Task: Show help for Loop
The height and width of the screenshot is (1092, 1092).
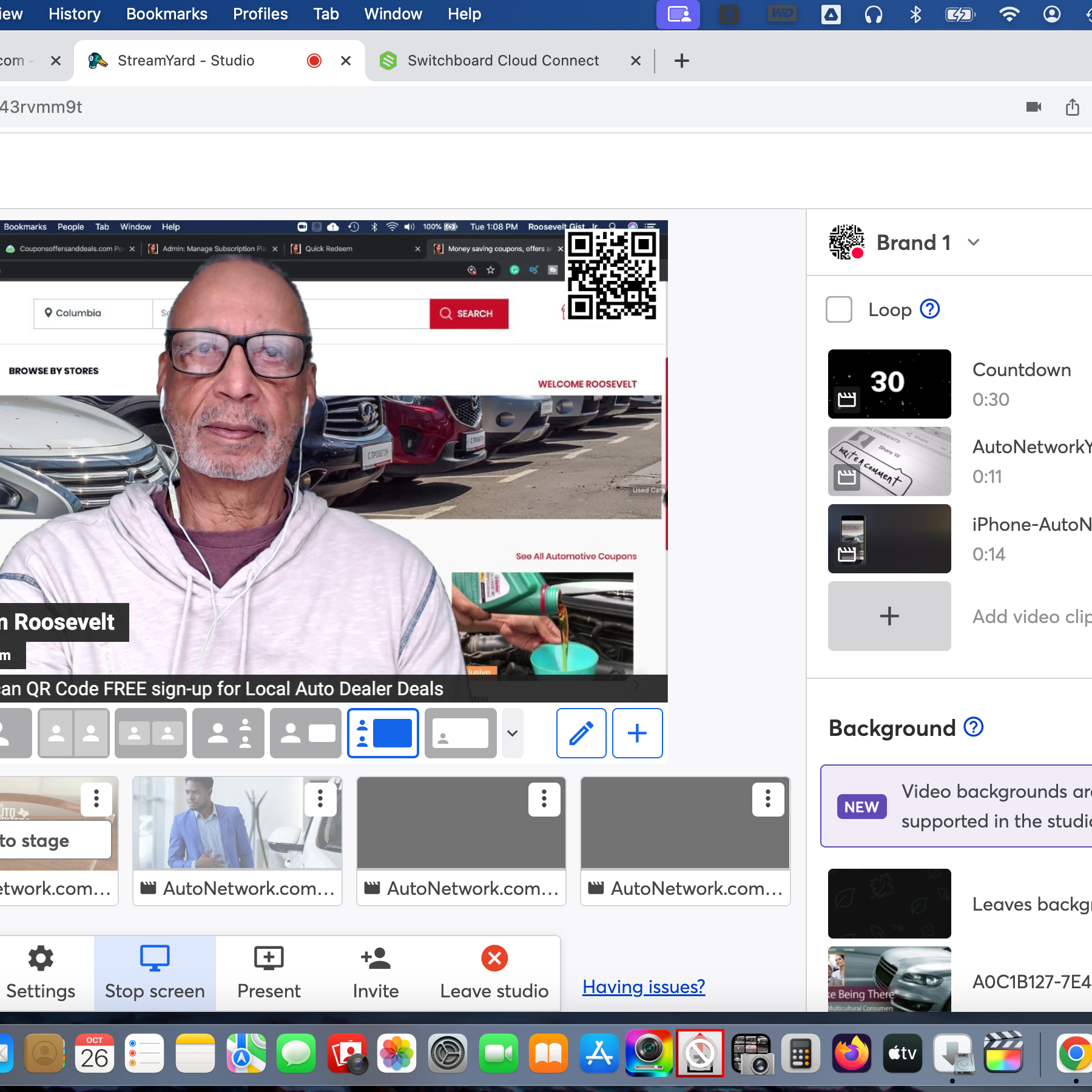Action: (x=930, y=309)
